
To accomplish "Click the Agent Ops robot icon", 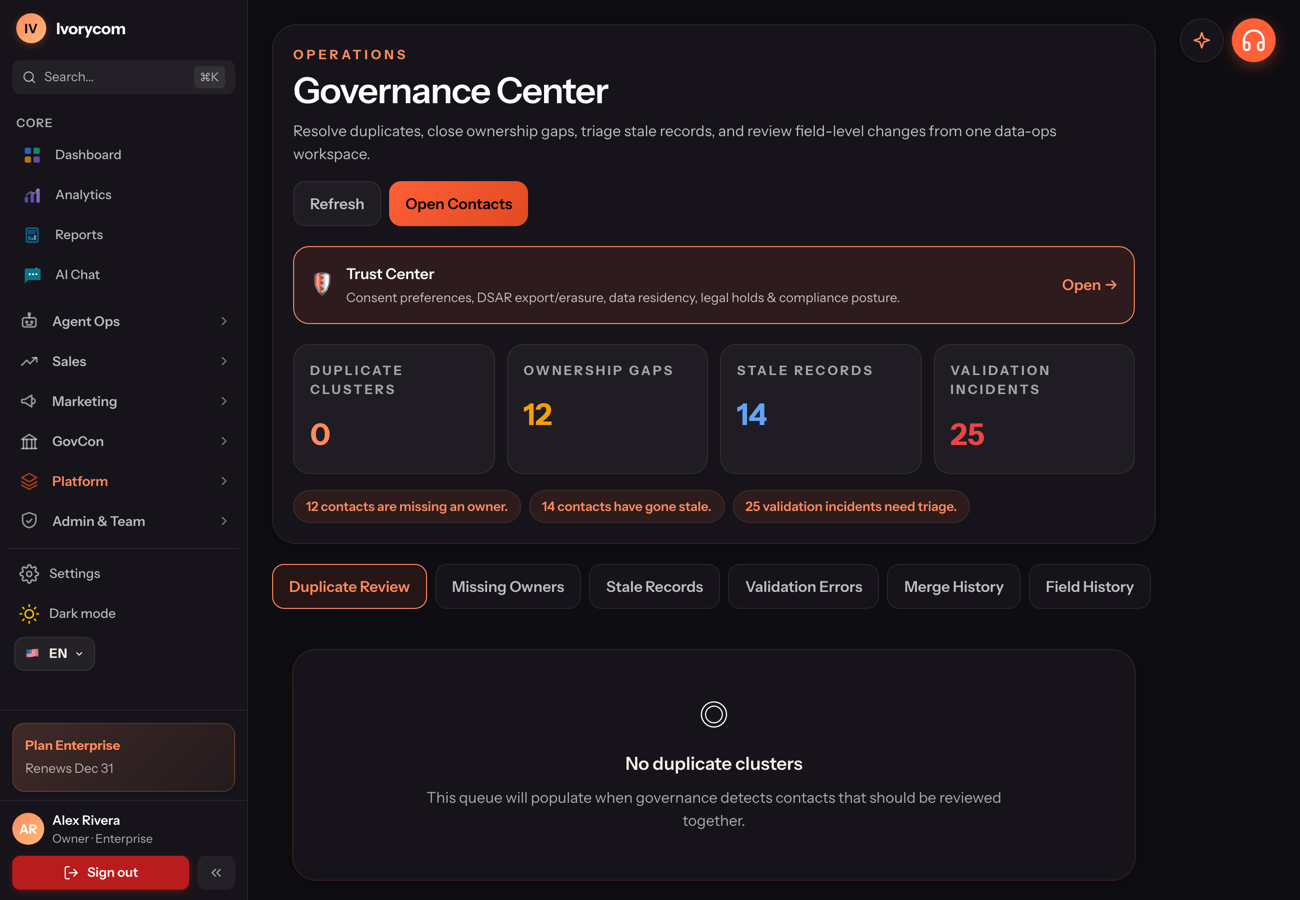I will (x=29, y=321).
